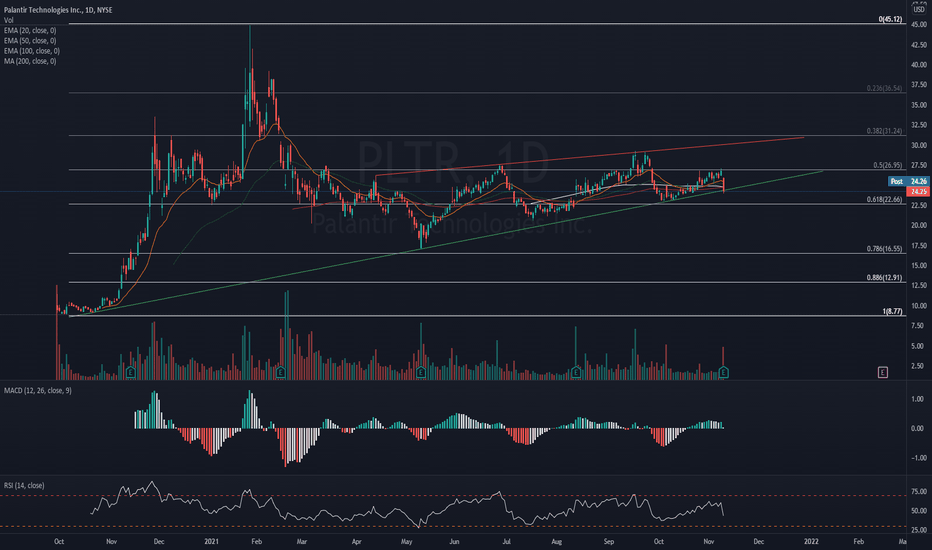Click the Dec label before 2022 on time axis
This screenshot has width=932, height=550.
758,542
